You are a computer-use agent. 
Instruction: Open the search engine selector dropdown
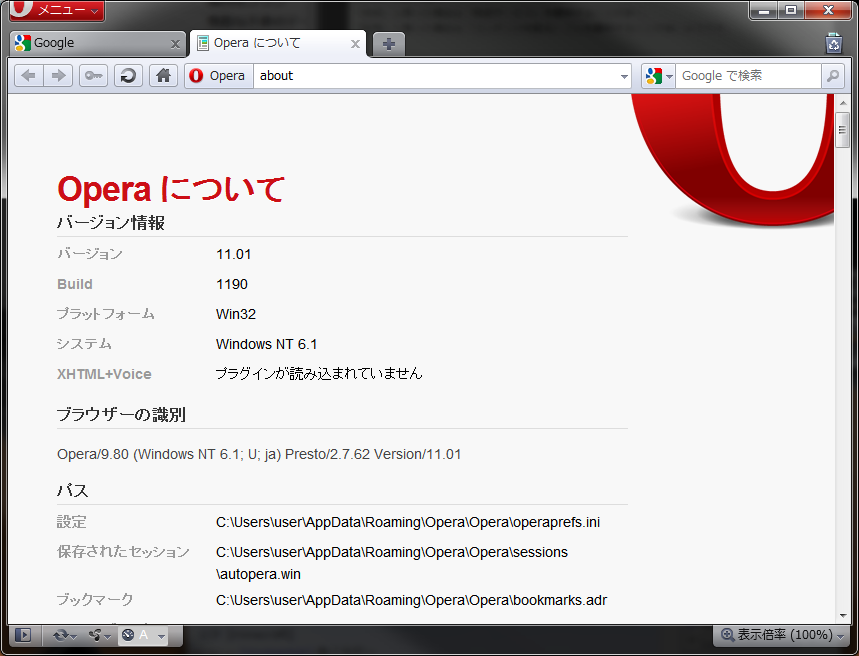[x=658, y=76]
